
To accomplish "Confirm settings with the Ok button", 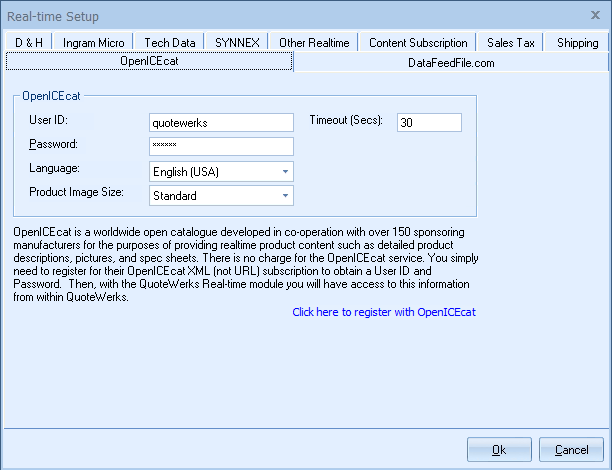I will (x=499, y=450).
